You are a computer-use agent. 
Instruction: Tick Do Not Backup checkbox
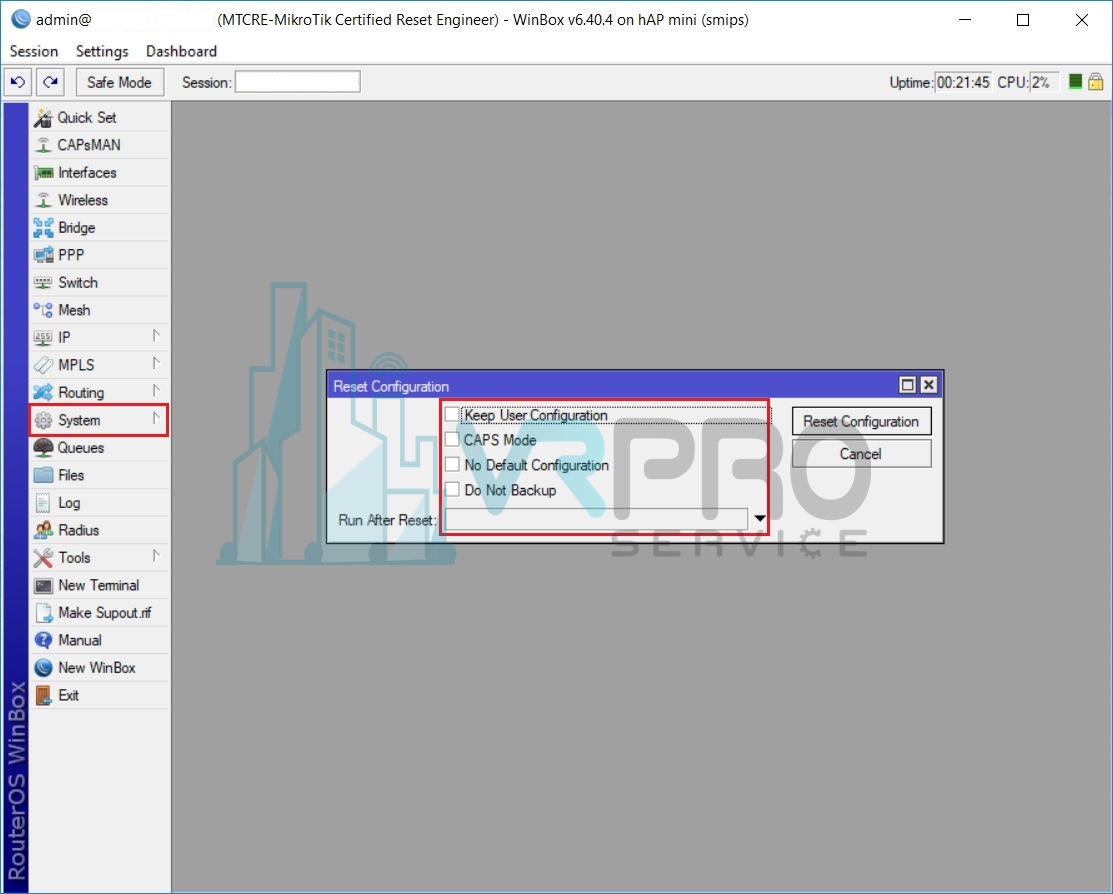[x=451, y=489]
